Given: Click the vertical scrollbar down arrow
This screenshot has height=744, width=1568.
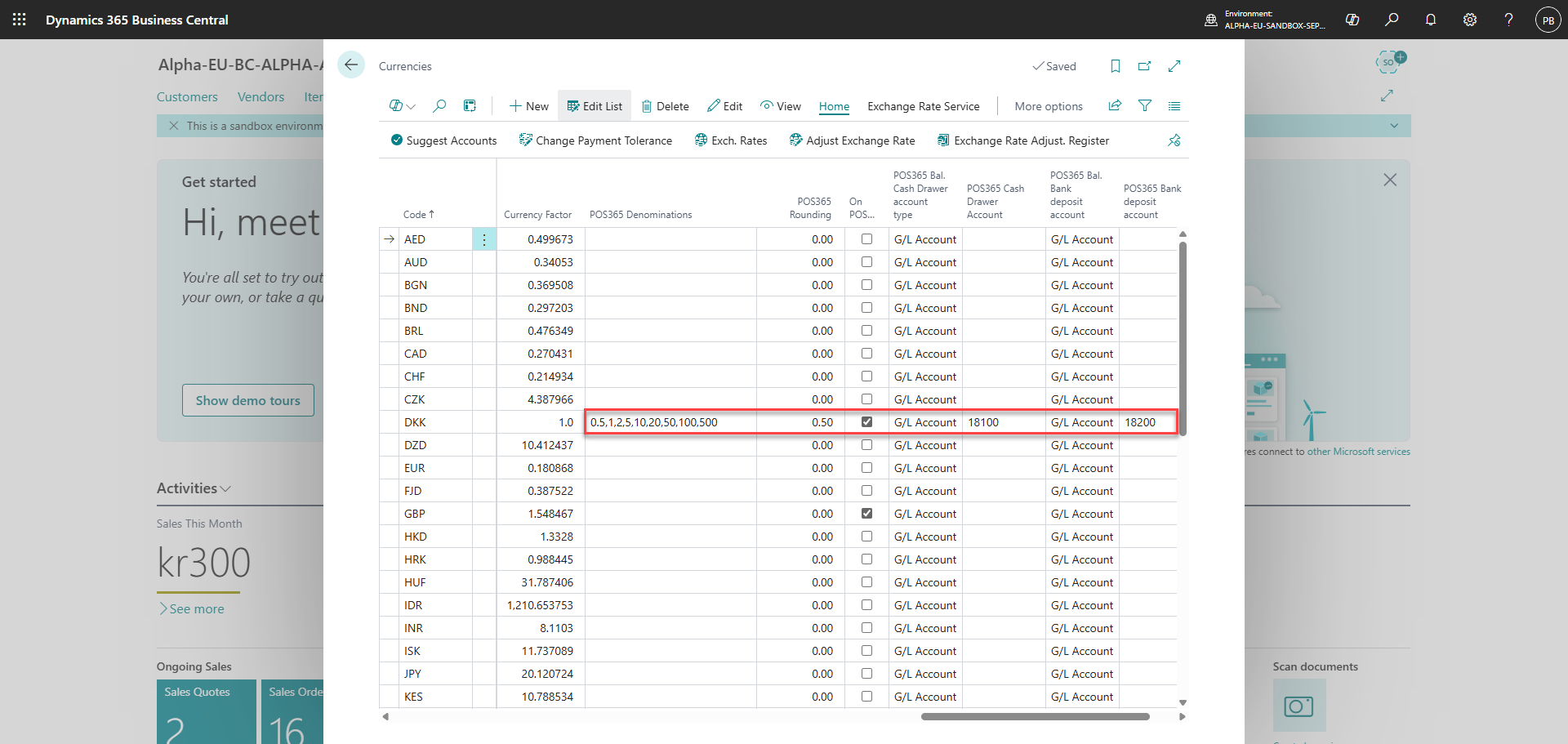Looking at the screenshot, I should point(1183,702).
